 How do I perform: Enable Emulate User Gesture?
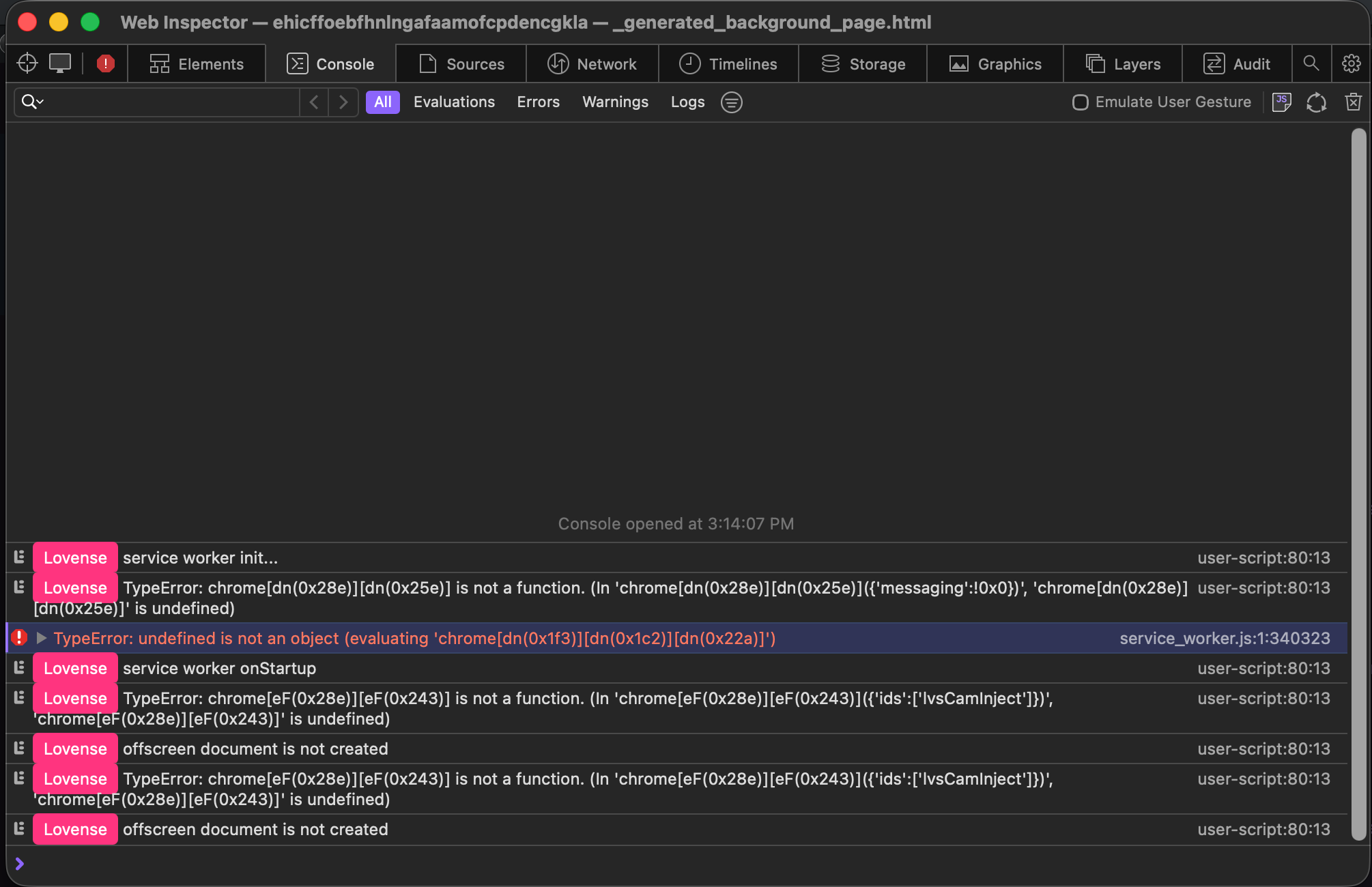coord(1080,102)
